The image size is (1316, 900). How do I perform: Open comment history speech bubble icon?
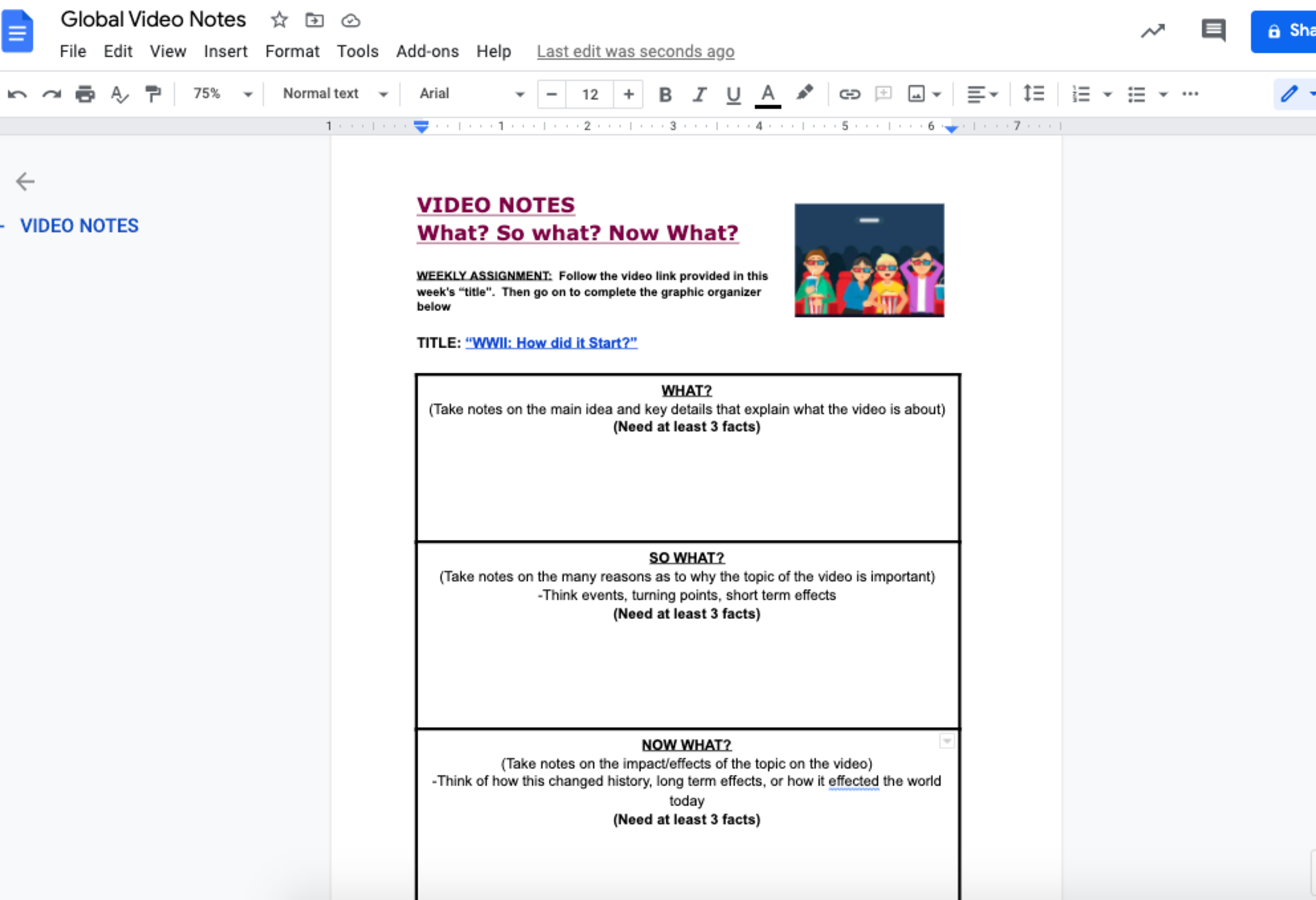click(x=1213, y=30)
